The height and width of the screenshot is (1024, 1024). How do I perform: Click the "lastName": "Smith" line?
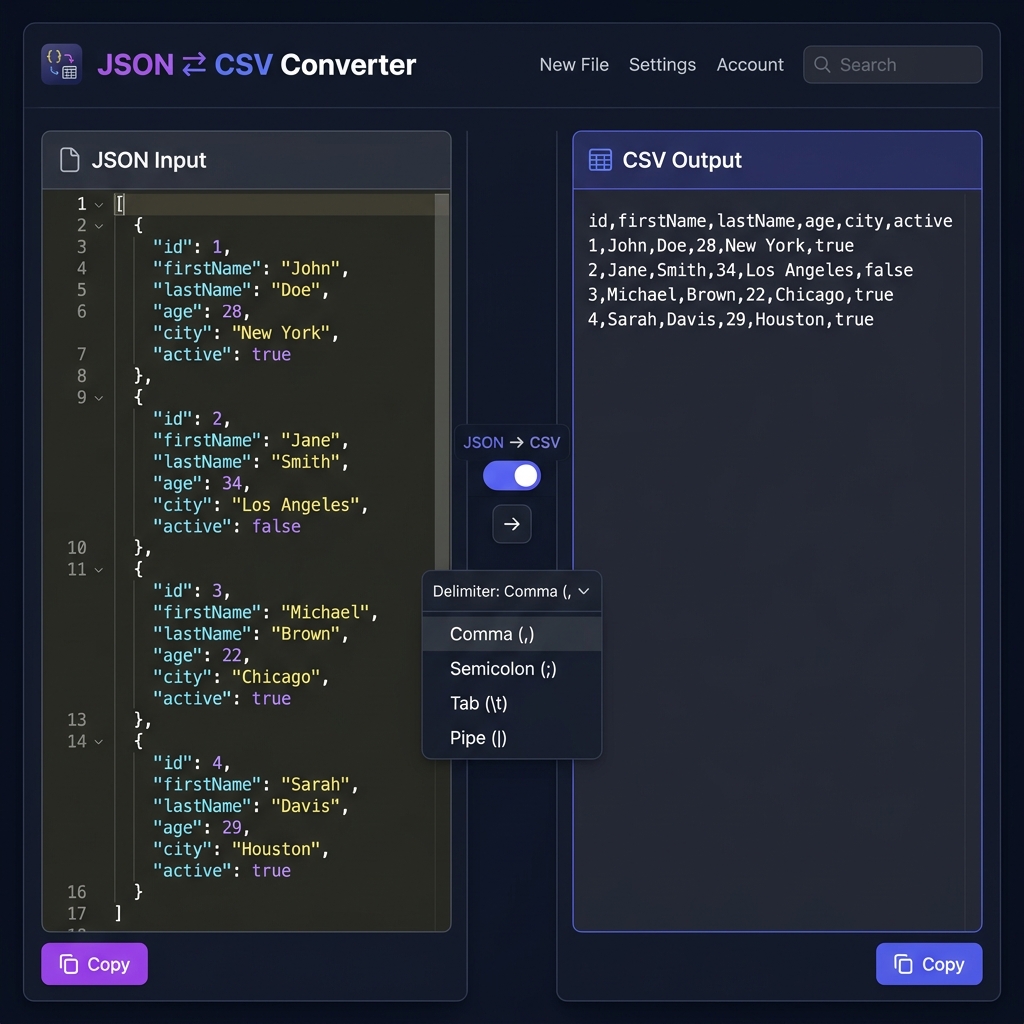[x=251, y=462]
